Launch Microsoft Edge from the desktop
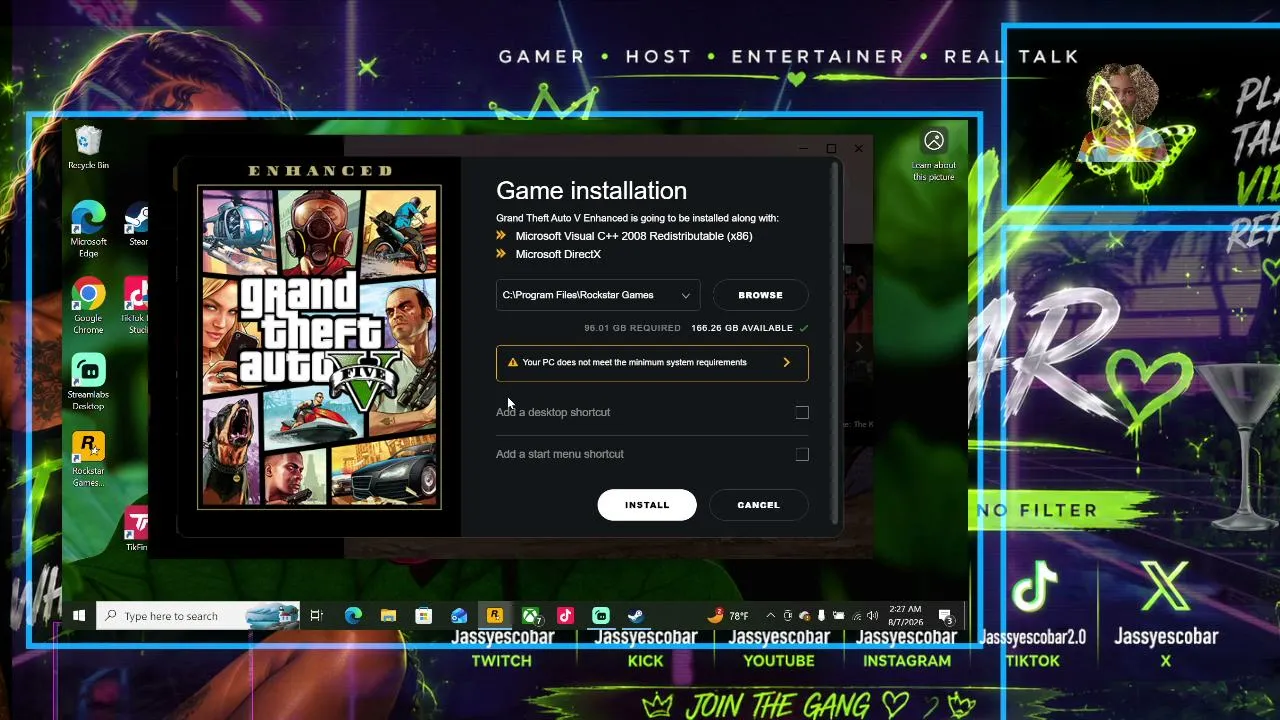The image size is (1280, 720). coord(88,229)
